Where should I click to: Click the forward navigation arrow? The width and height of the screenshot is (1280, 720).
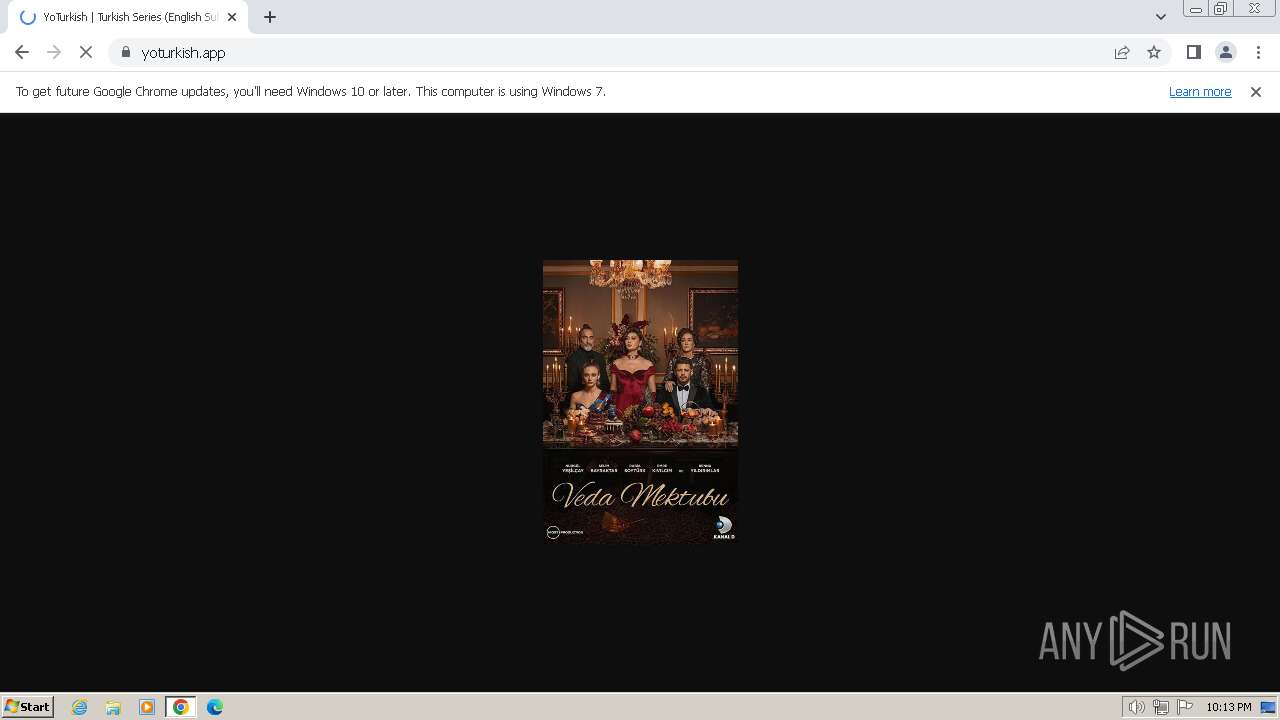click(x=54, y=52)
